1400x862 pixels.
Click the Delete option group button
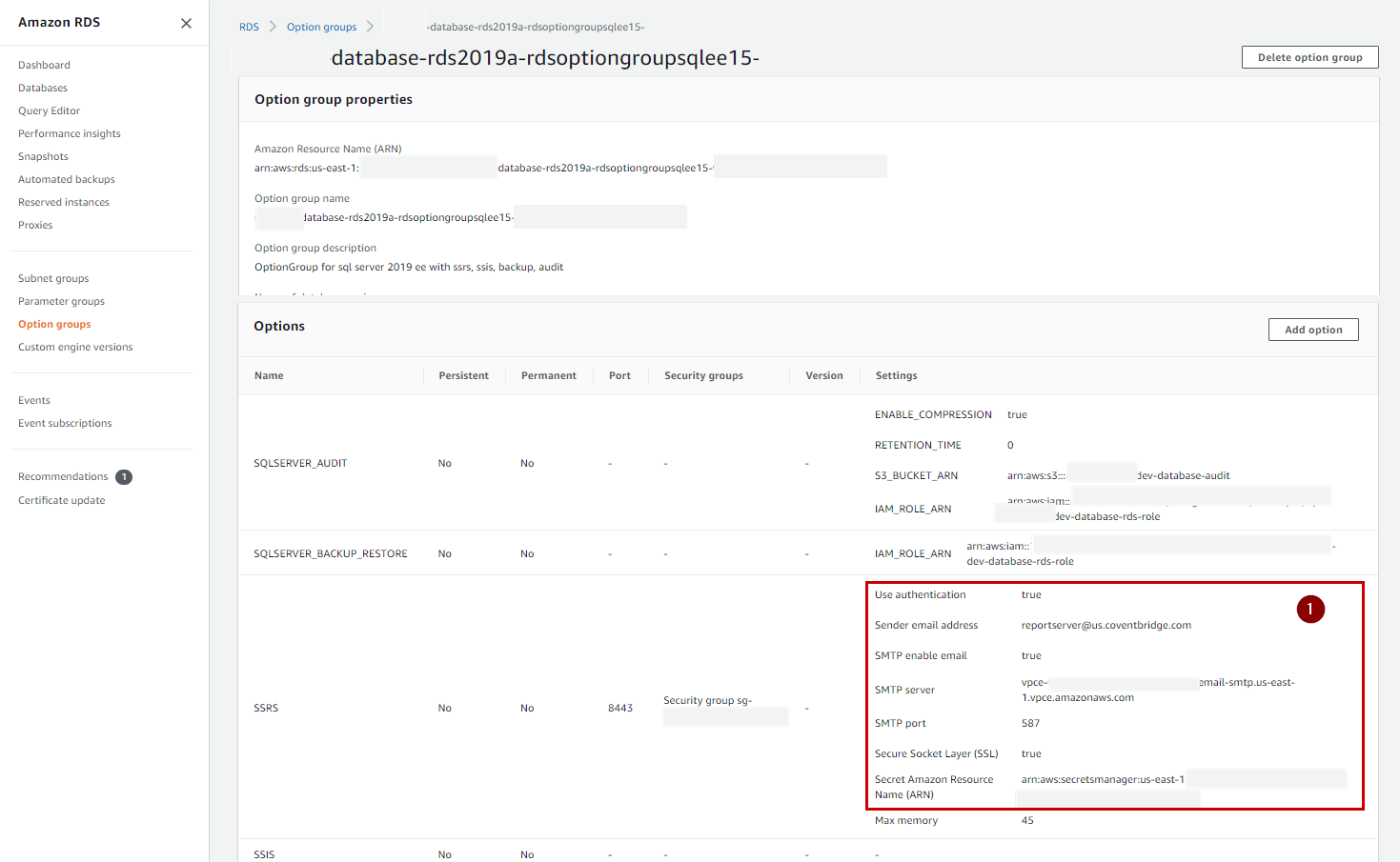click(x=1309, y=57)
